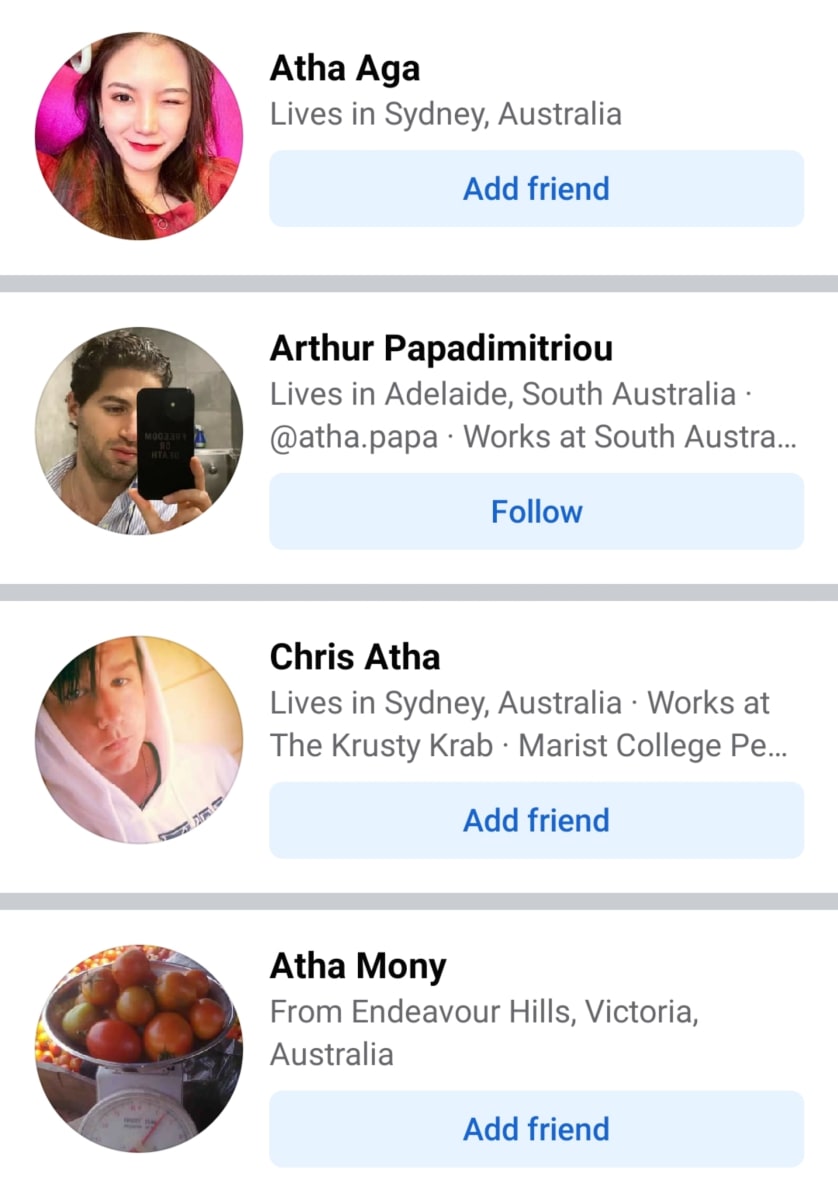This screenshot has width=838, height=1200.
Task: Click 'Marist College Pe…' truncated text
Action: 653,746
